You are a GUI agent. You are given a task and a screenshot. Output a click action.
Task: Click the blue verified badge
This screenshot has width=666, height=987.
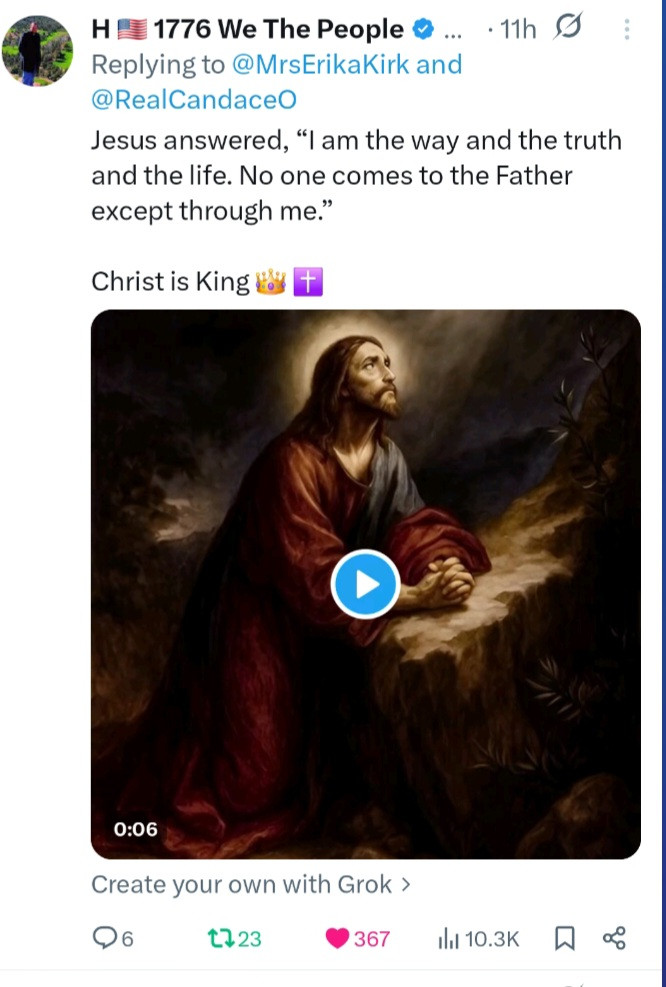pos(423,30)
